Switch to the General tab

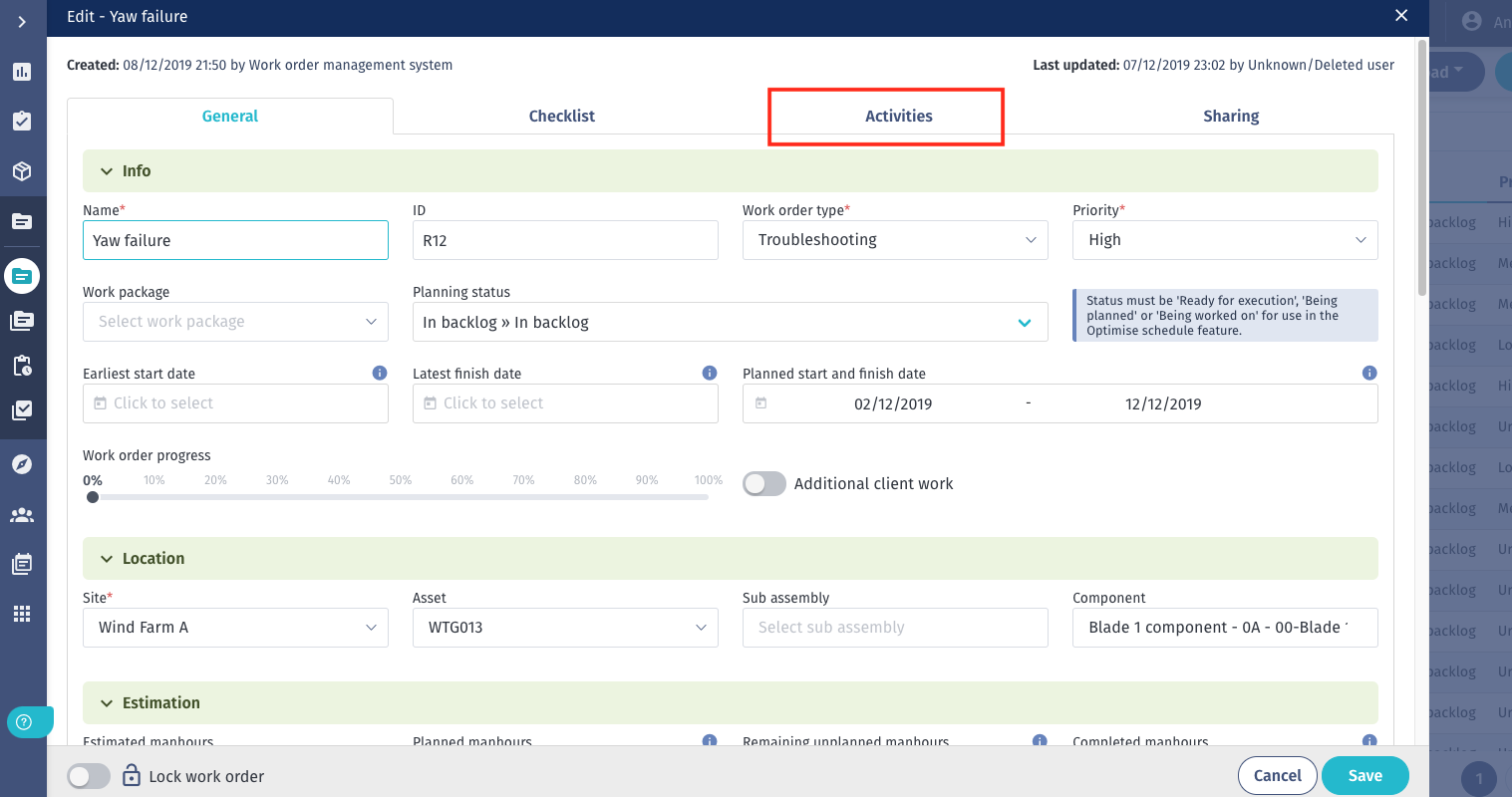point(230,116)
